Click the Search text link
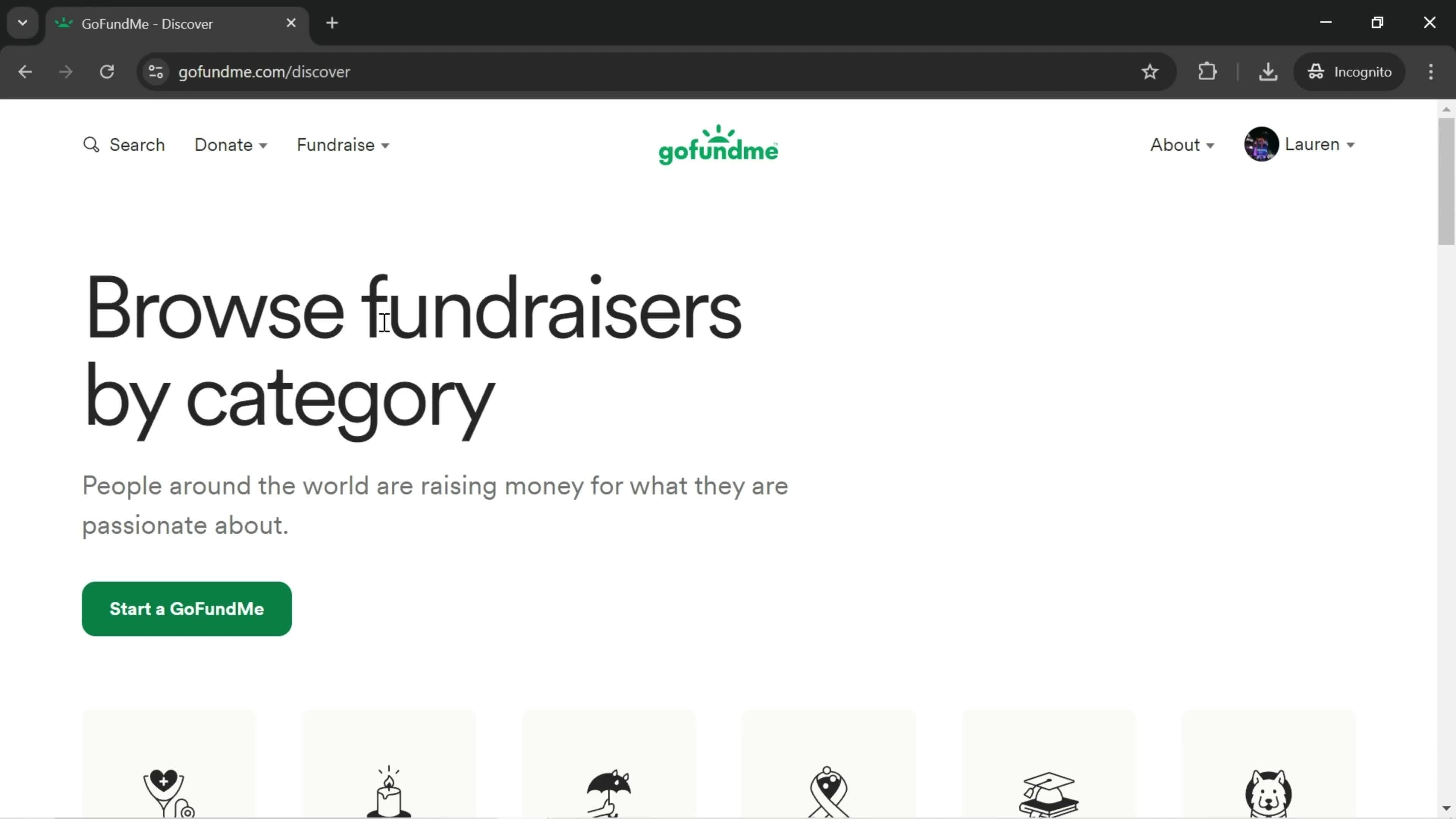 pos(124,144)
